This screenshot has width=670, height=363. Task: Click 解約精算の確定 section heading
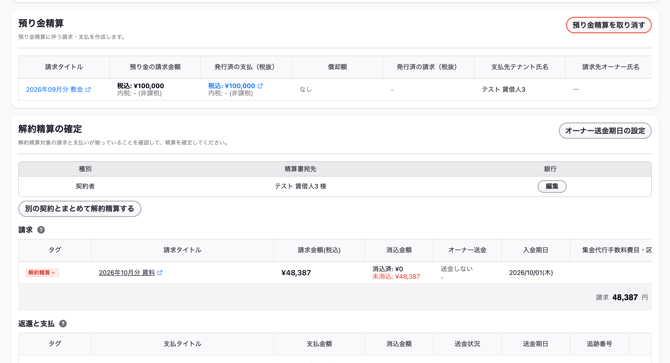tap(50, 129)
